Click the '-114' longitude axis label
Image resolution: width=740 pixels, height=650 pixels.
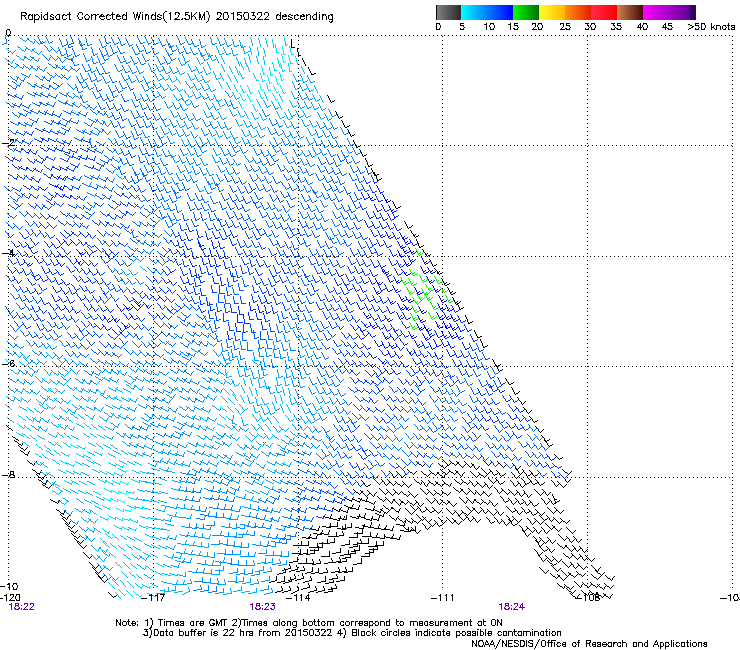click(298, 598)
